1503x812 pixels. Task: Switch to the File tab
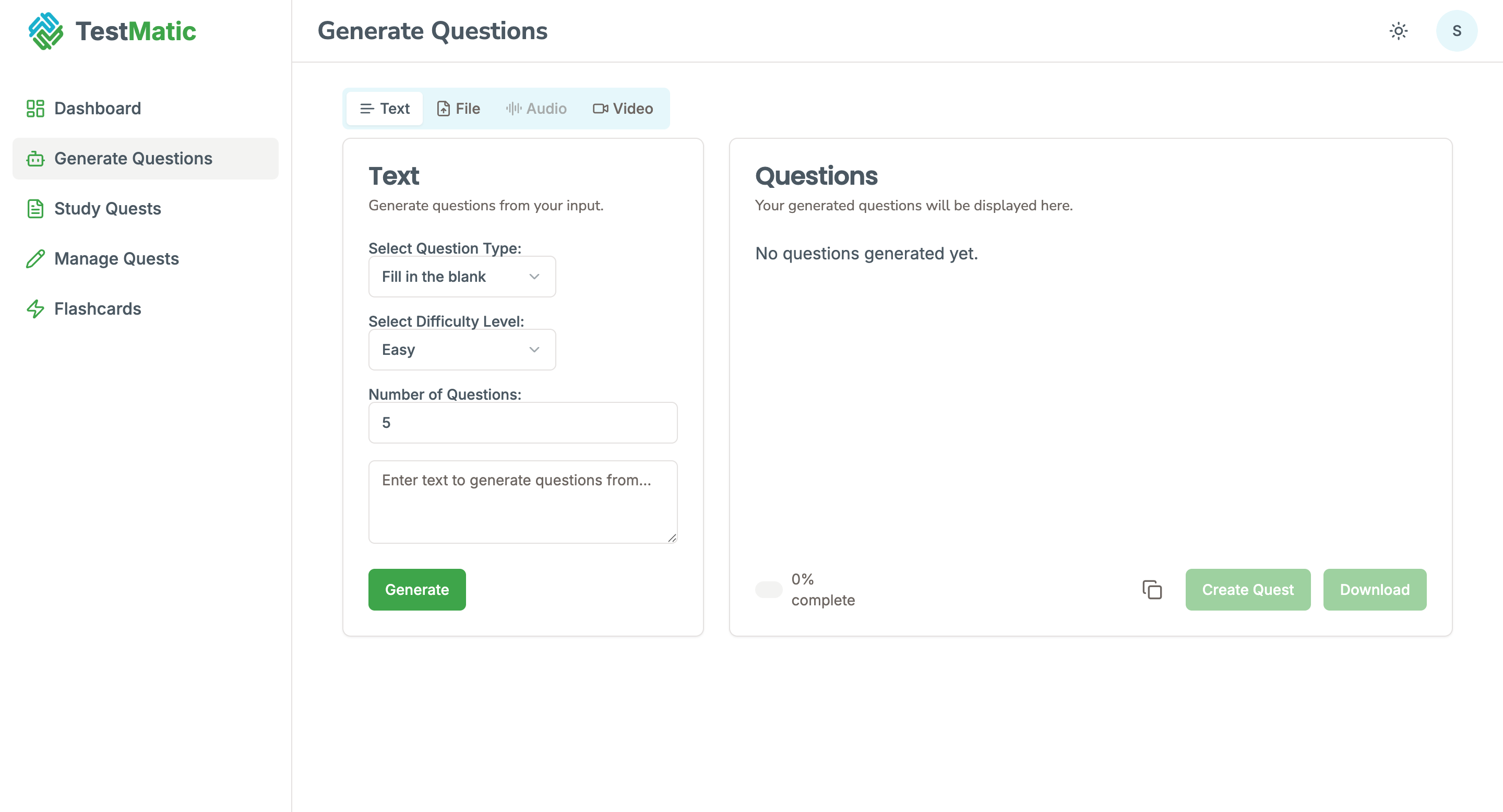[459, 109]
